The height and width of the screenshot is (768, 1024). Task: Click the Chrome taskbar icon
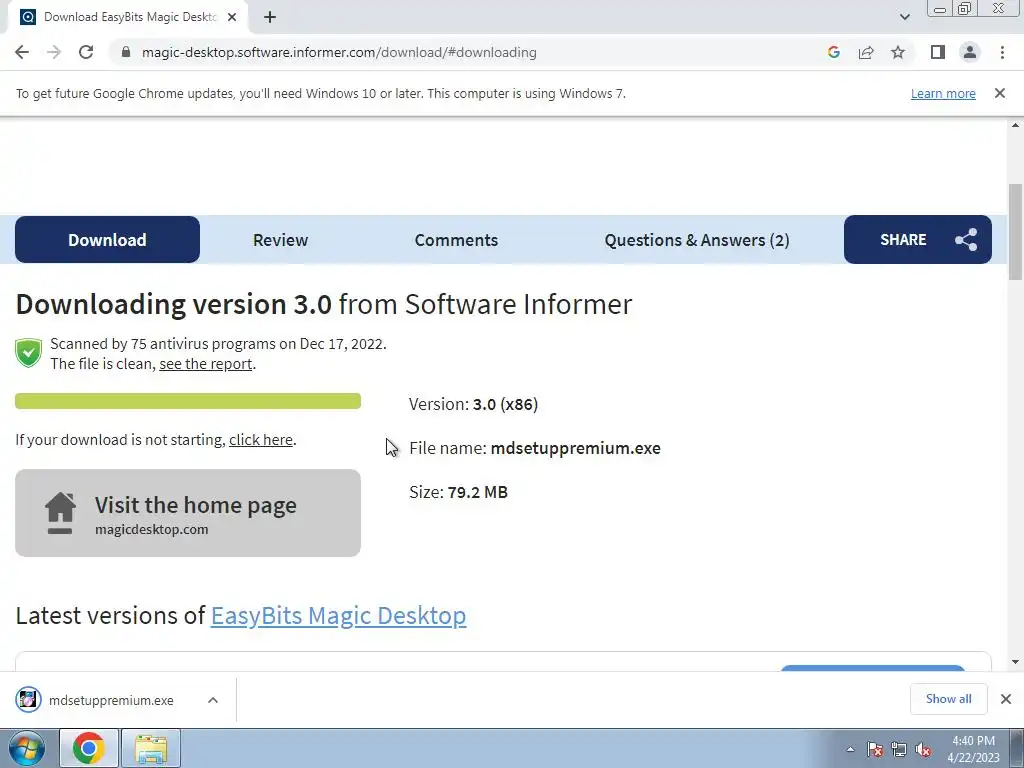click(89, 748)
